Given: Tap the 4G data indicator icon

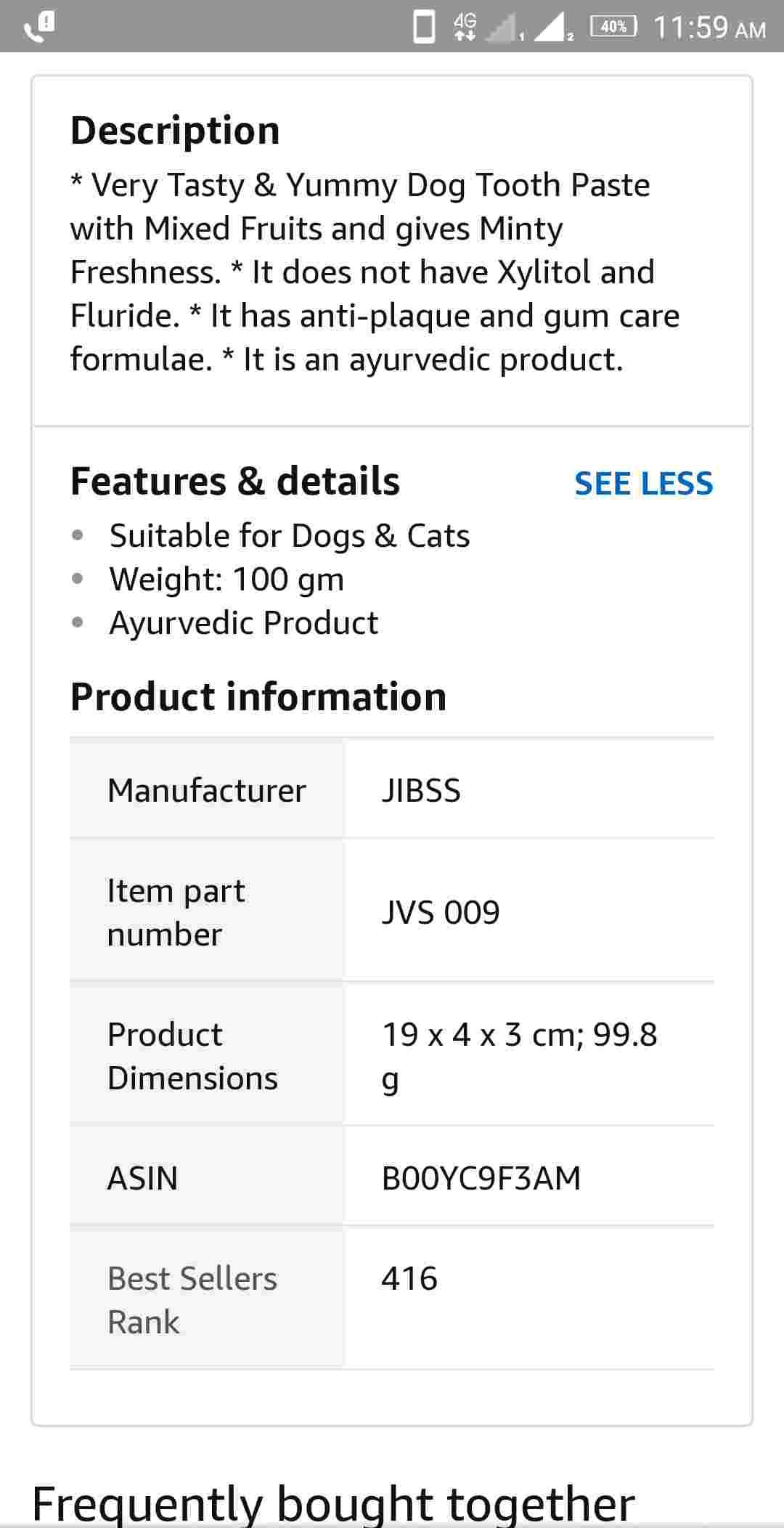Looking at the screenshot, I should (x=465, y=27).
